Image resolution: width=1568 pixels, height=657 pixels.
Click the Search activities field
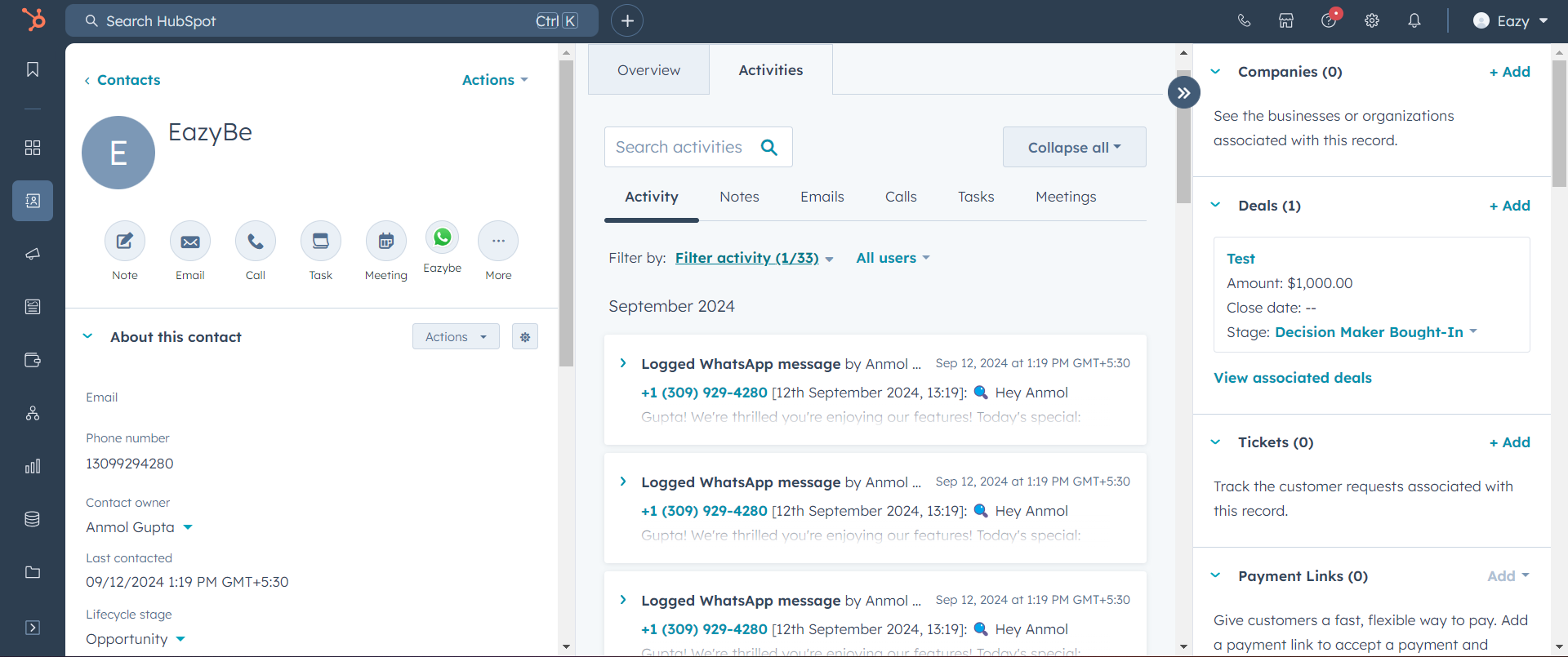click(x=698, y=147)
